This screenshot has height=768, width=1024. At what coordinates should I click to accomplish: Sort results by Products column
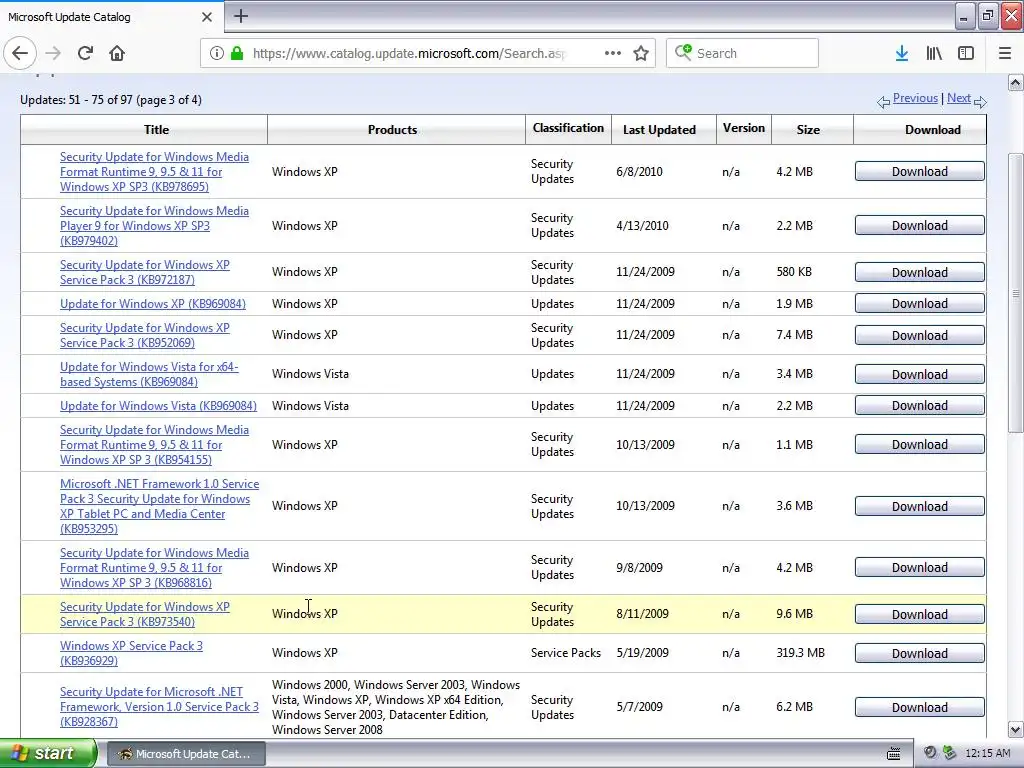point(392,129)
